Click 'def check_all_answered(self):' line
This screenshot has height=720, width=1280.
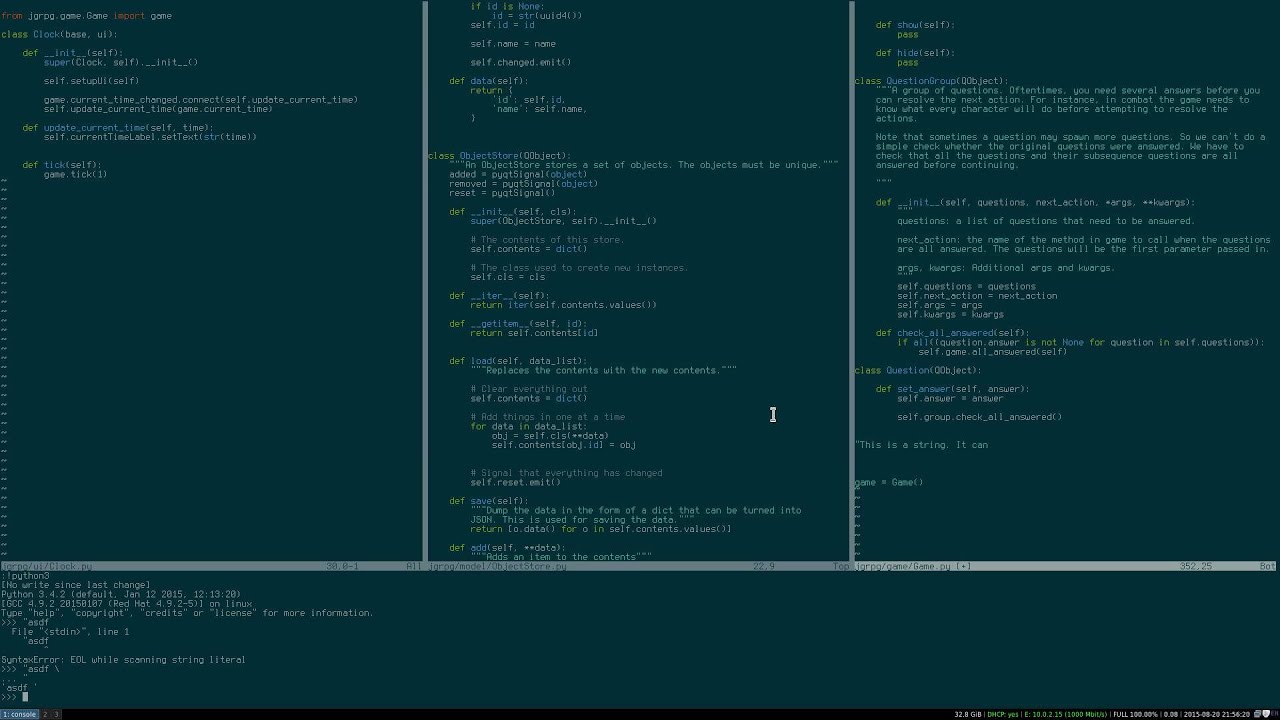point(952,333)
